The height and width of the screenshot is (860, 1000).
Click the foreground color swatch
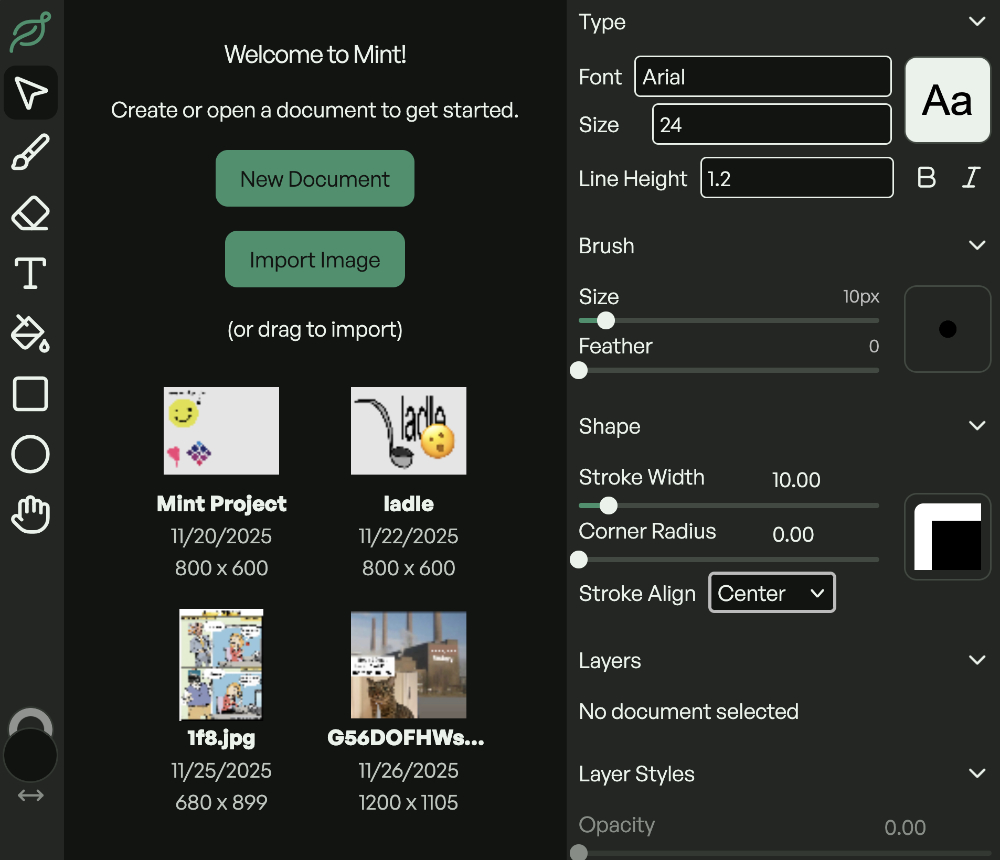30,757
